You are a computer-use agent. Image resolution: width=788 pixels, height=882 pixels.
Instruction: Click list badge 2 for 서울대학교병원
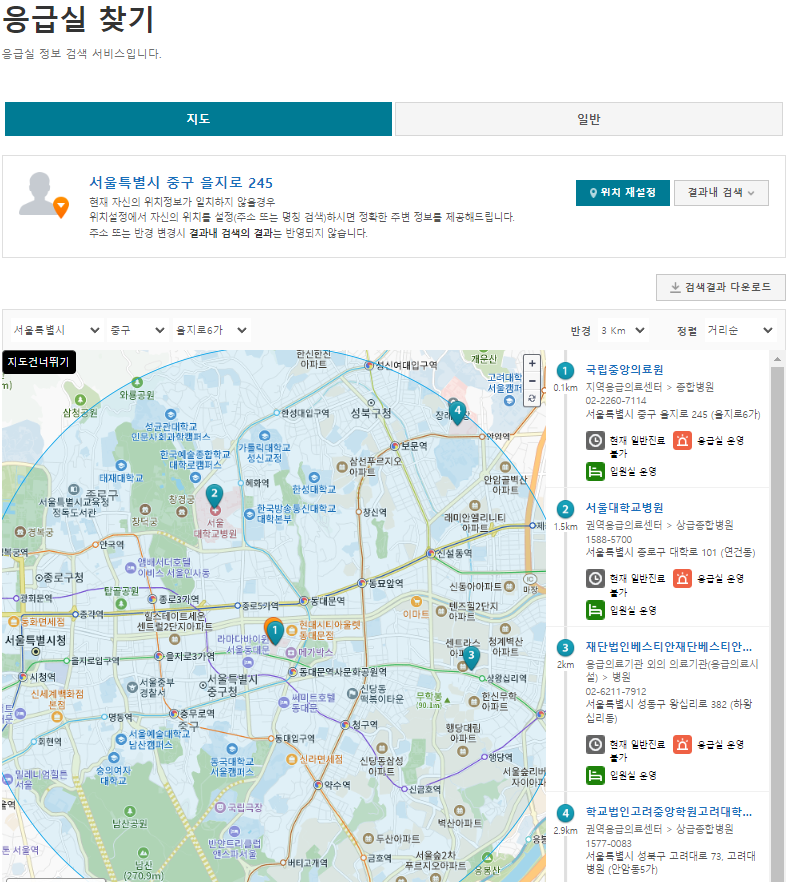pos(565,509)
